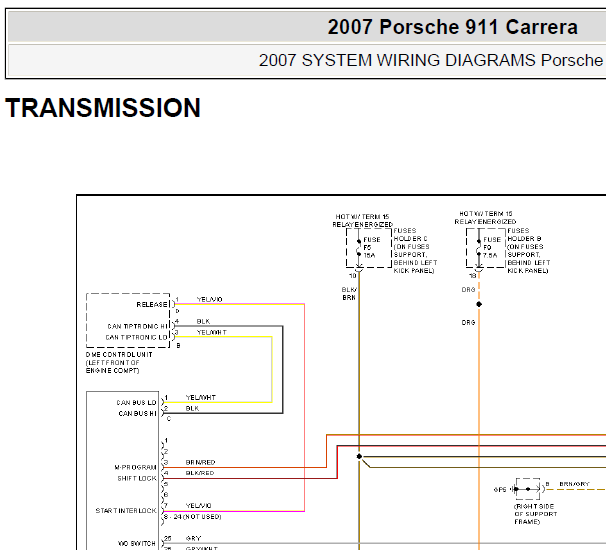The height and width of the screenshot is (550, 606).
Task: Click the "FUSE F5 15A" label
Action: [371, 247]
